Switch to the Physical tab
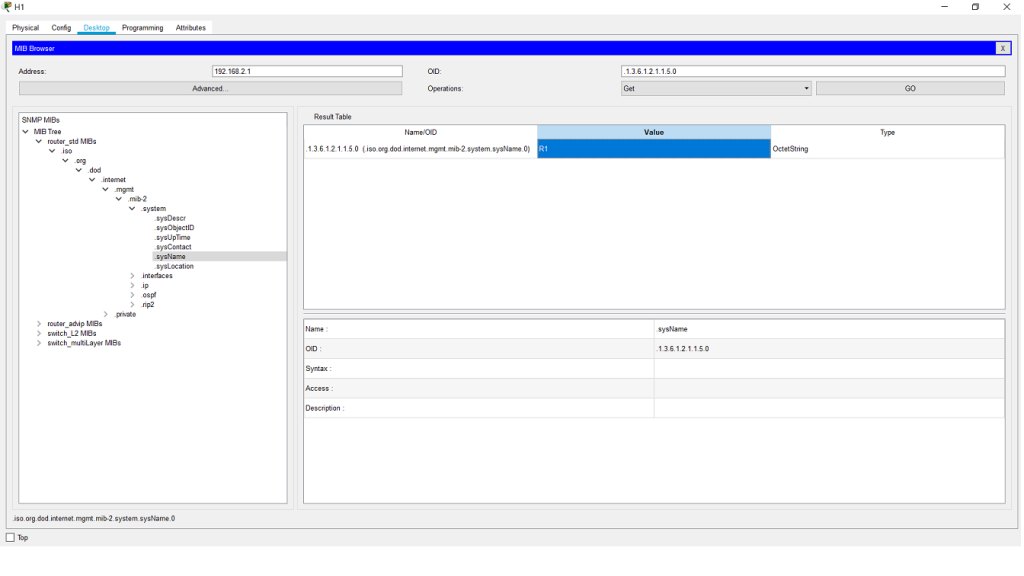Screen dimensions: 1024x576 tap(25, 28)
